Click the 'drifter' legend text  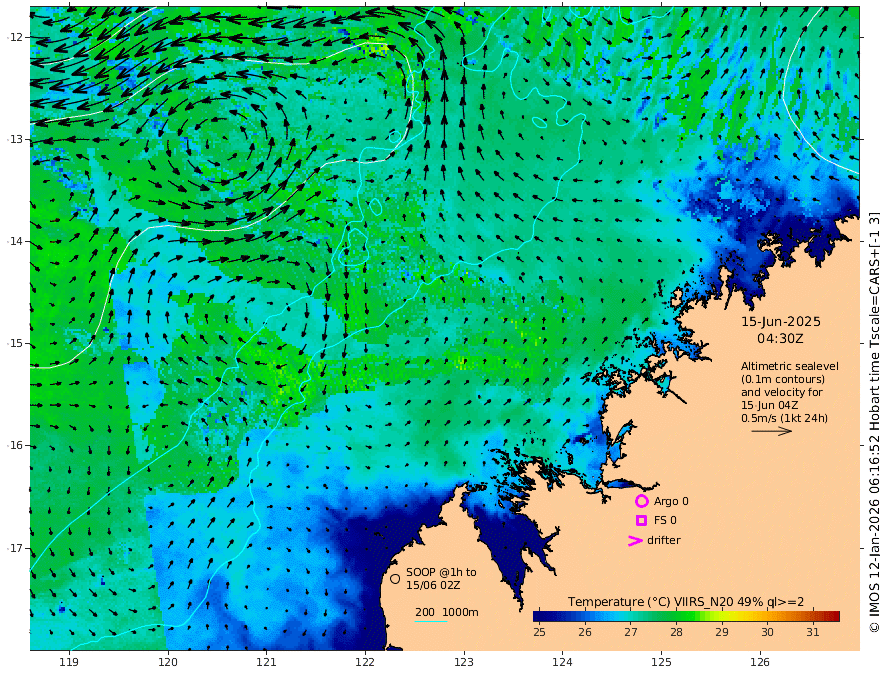[x=663, y=540]
